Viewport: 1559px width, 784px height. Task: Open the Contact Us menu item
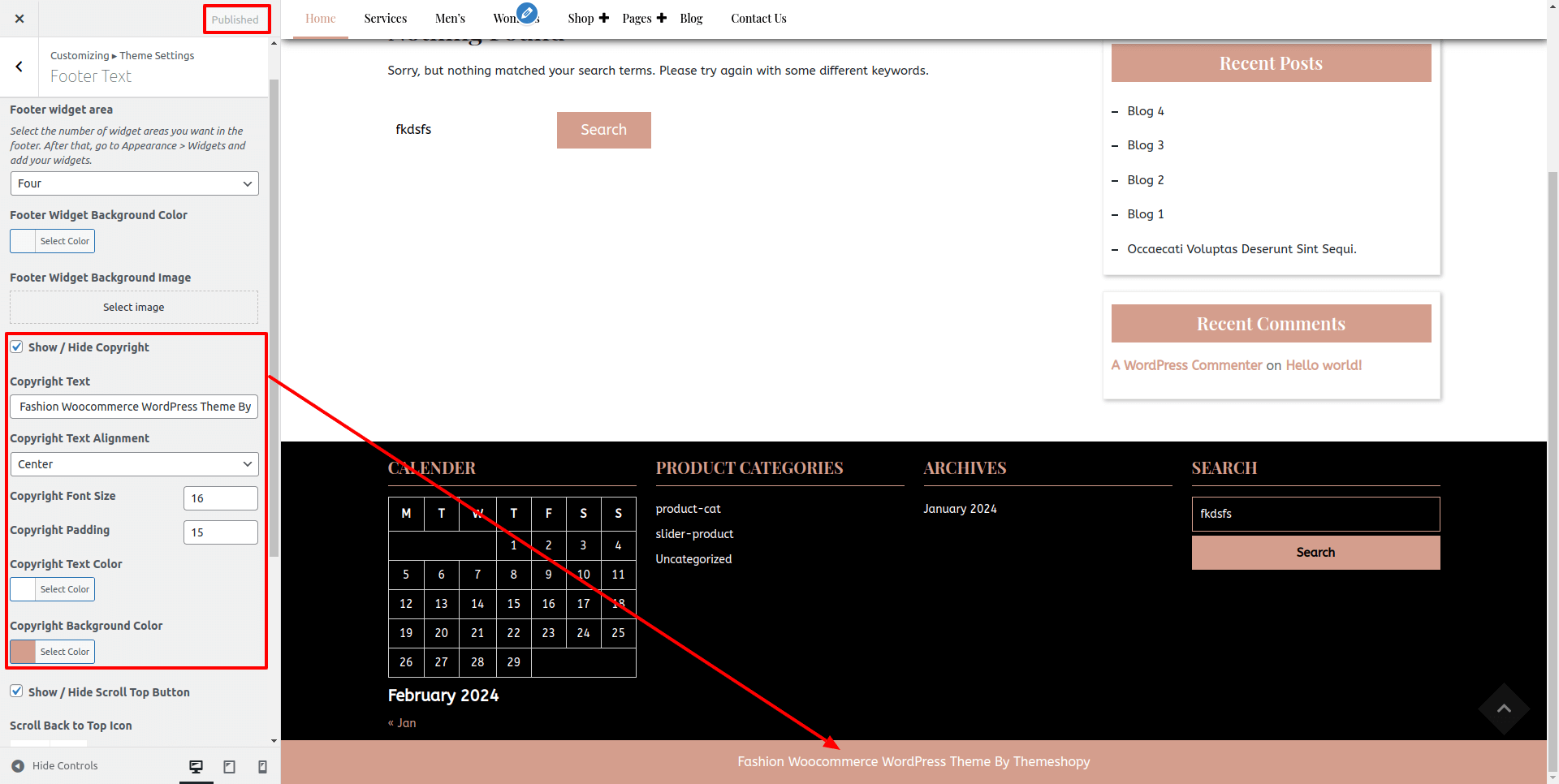pyautogui.click(x=758, y=19)
